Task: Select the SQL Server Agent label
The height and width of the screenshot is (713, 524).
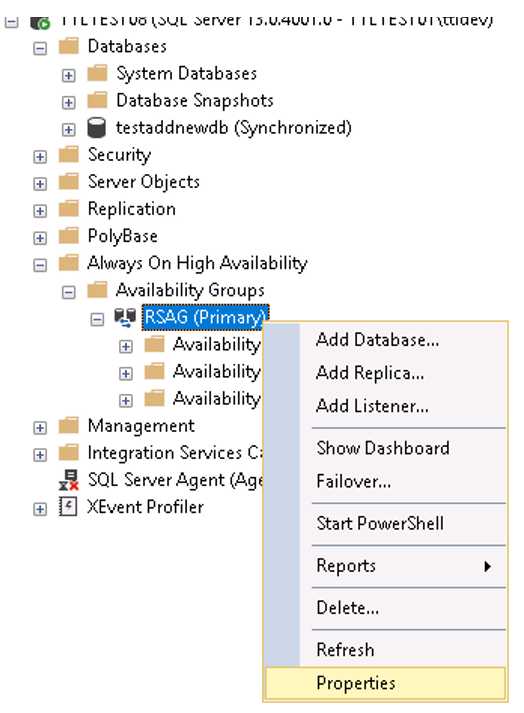Action: 175,480
